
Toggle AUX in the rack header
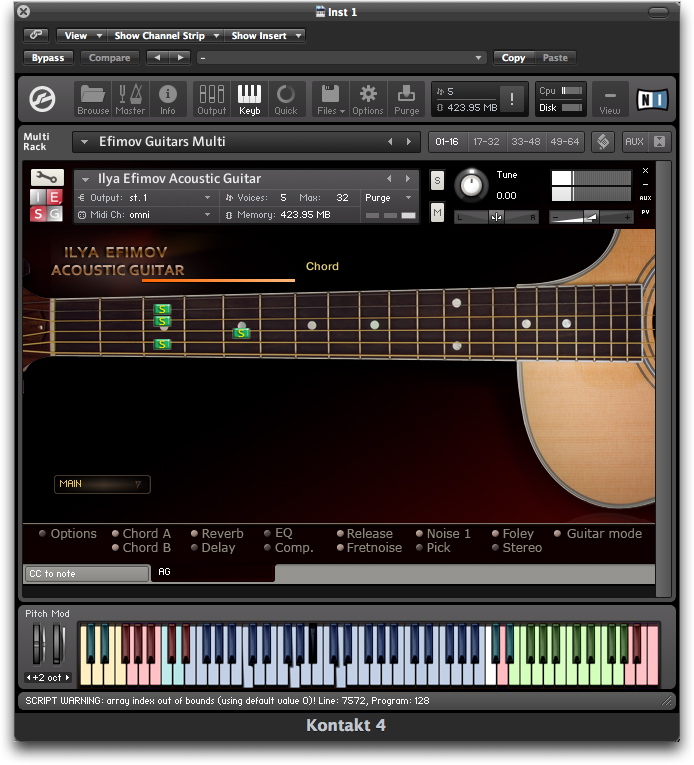pyautogui.click(x=634, y=142)
